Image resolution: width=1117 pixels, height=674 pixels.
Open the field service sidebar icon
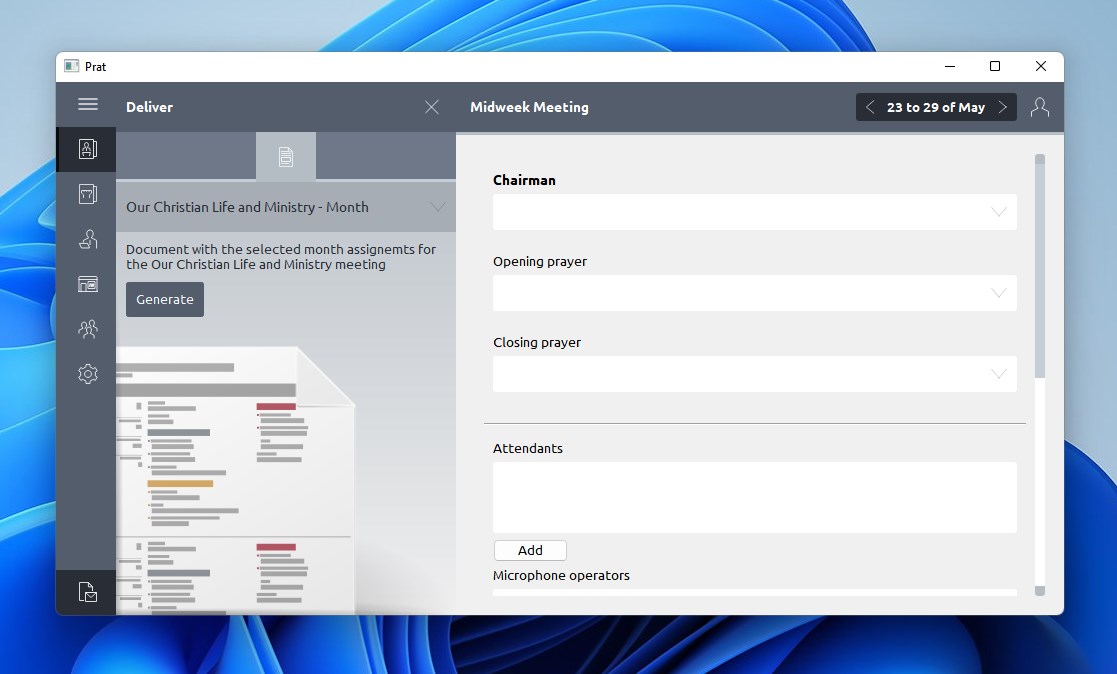(x=87, y=239)
